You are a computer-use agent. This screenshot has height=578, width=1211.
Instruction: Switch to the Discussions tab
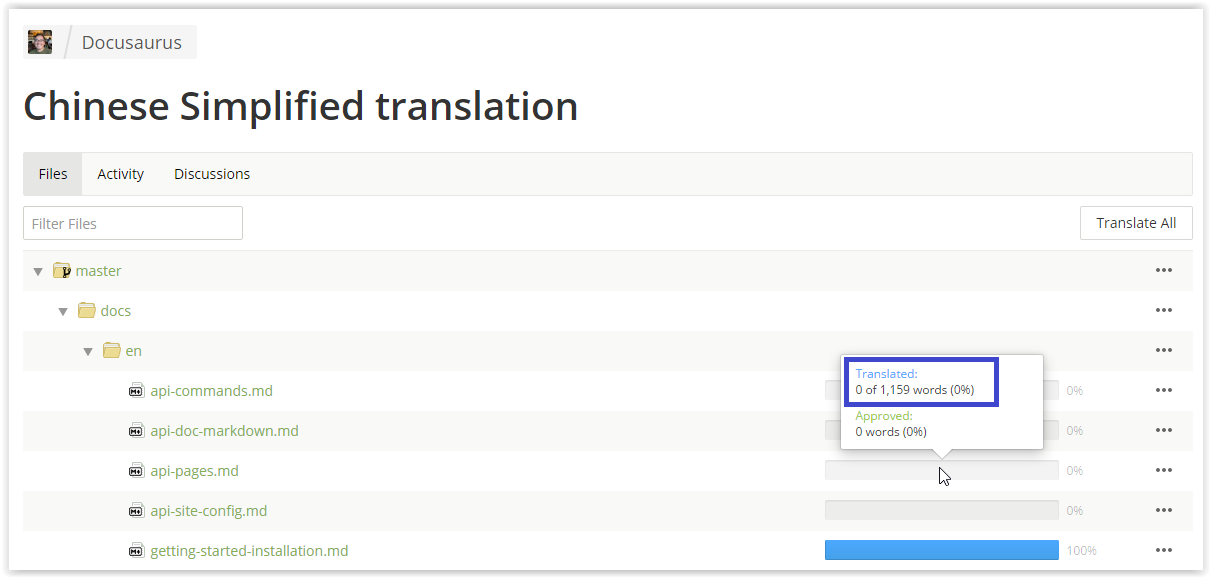click(x=212, y=174)
